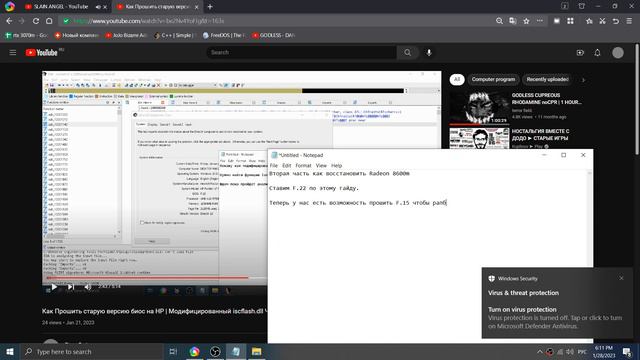Open the 'Новый компью' bookmark
Viewport: 640px width, 360px height.
click(x=76, y=36)
